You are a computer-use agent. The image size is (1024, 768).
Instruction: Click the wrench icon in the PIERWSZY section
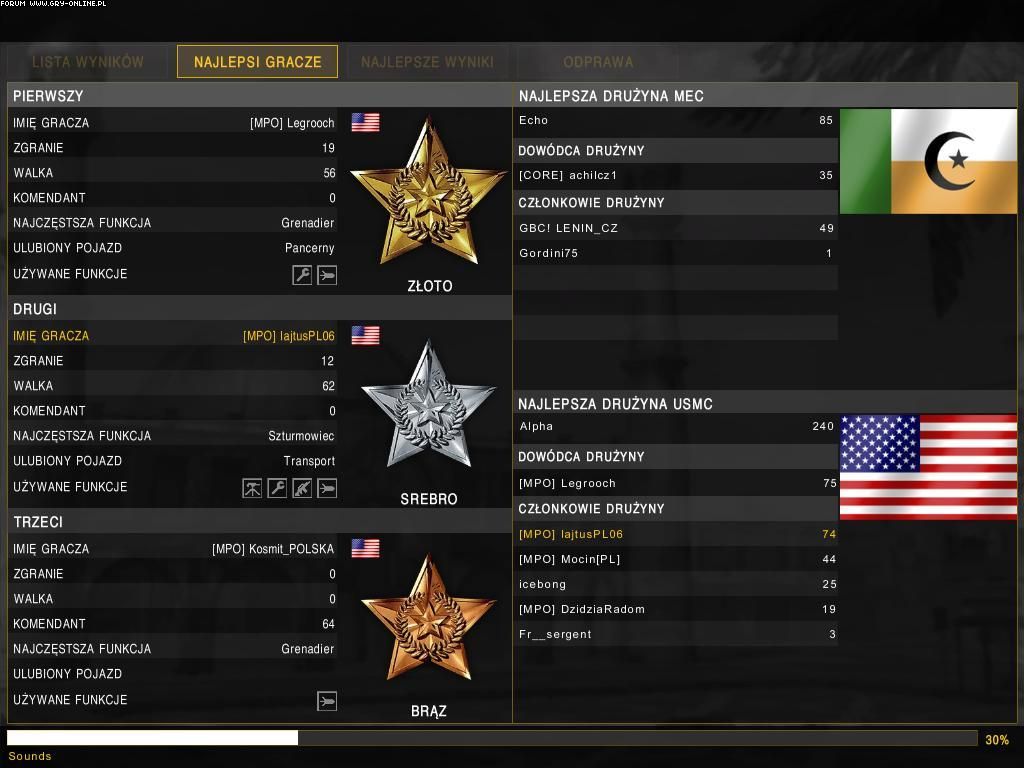302,275
